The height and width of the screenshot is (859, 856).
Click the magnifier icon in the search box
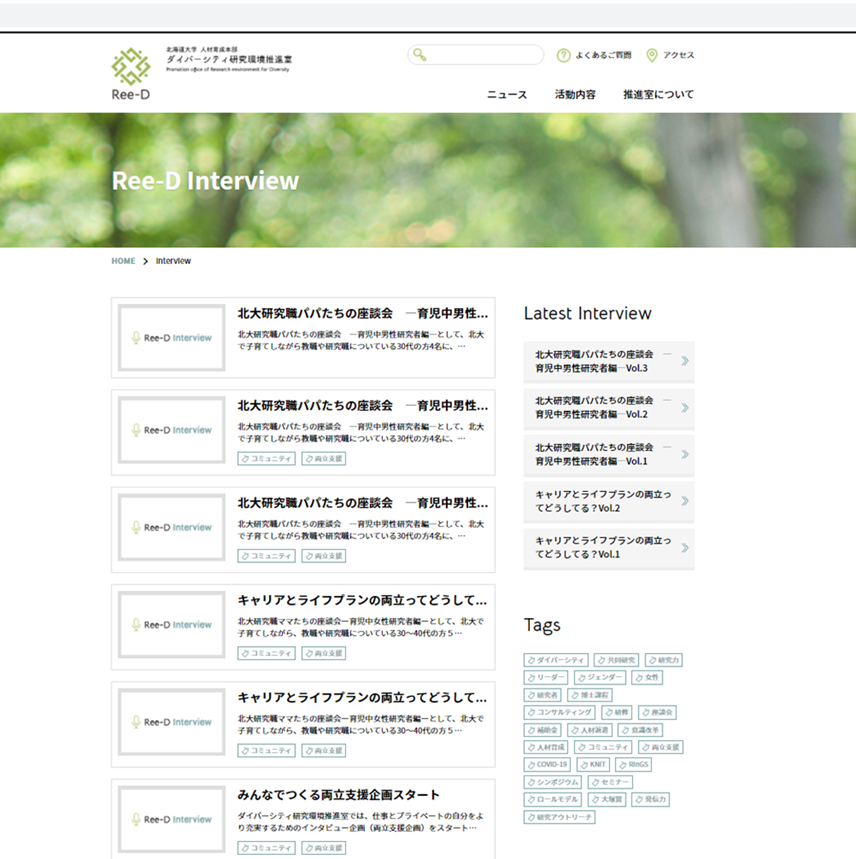point(421,55)
